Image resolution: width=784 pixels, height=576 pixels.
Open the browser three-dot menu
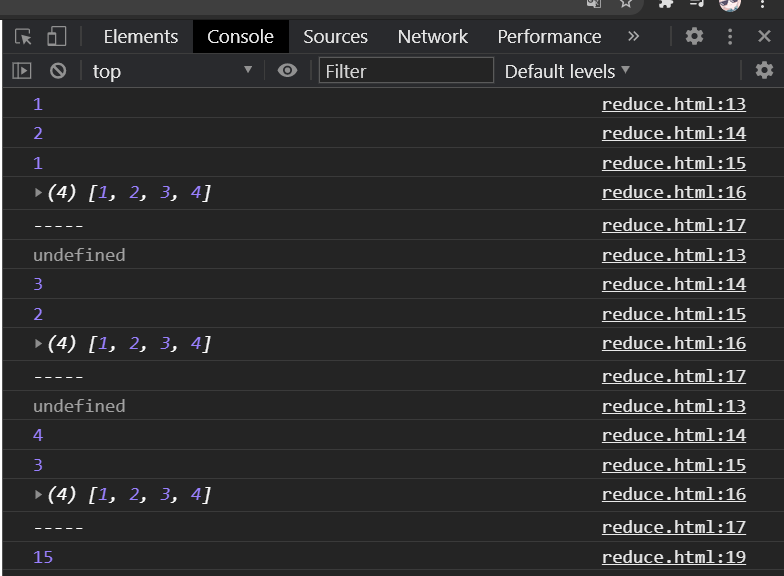[x=762, y=4]
